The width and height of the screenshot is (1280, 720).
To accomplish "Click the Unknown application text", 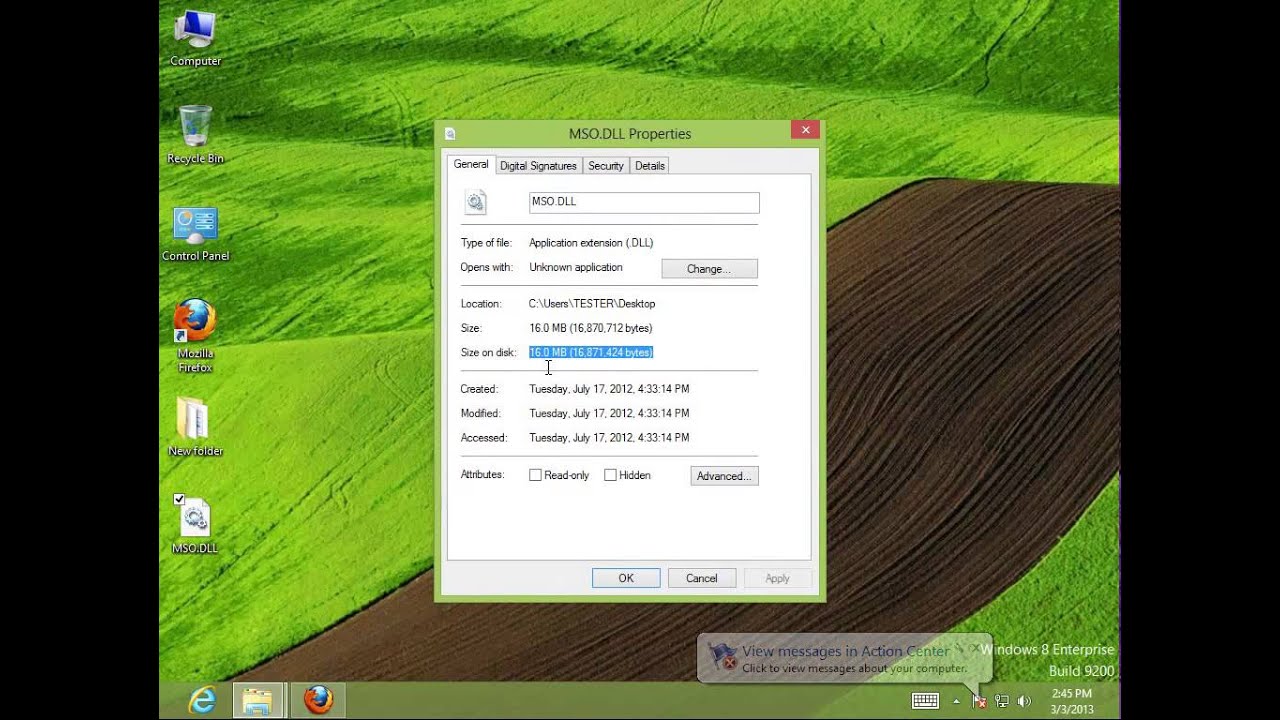I will click(x=576, y=267).
